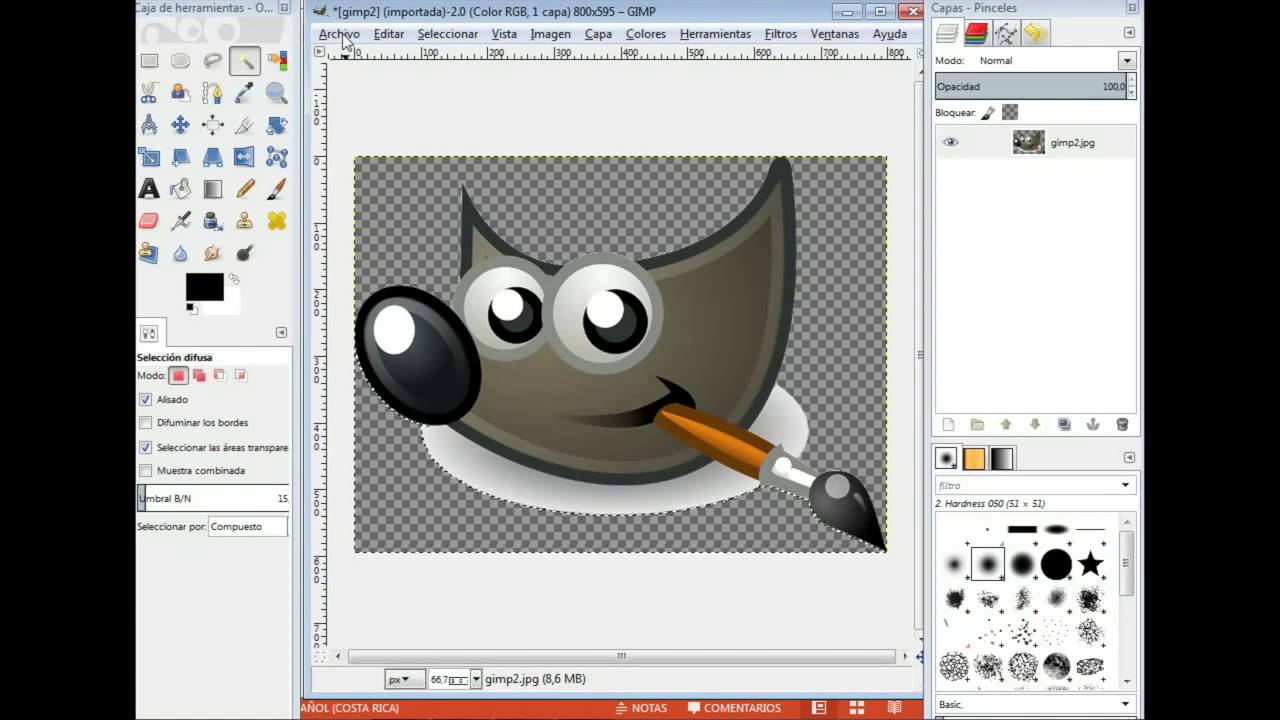Viewport: 1280px width, 720px height.
Task: Select the Ellipse Select tool
Action: [x=180, y=61]
